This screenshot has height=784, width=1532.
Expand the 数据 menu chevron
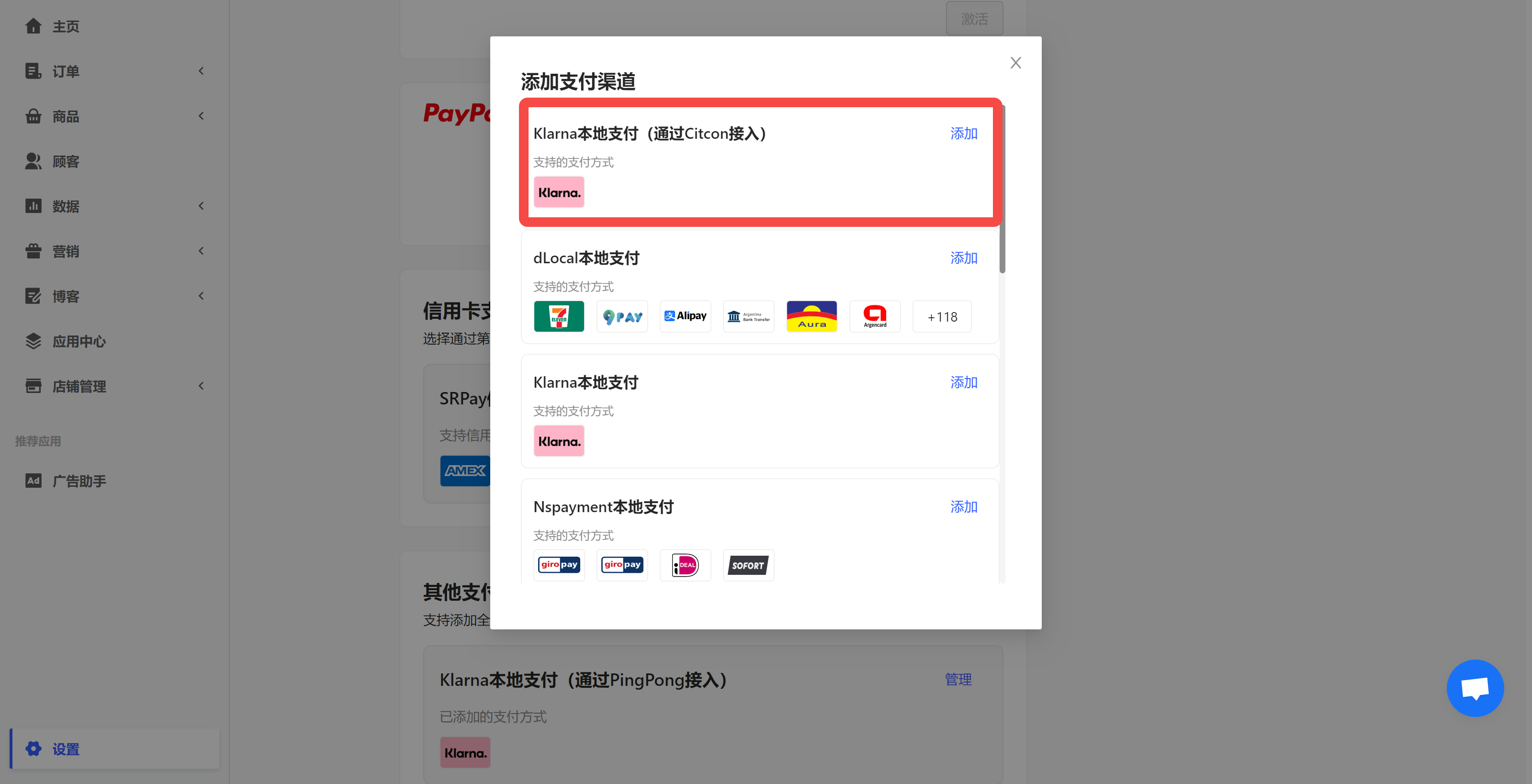tap(201, 206)
